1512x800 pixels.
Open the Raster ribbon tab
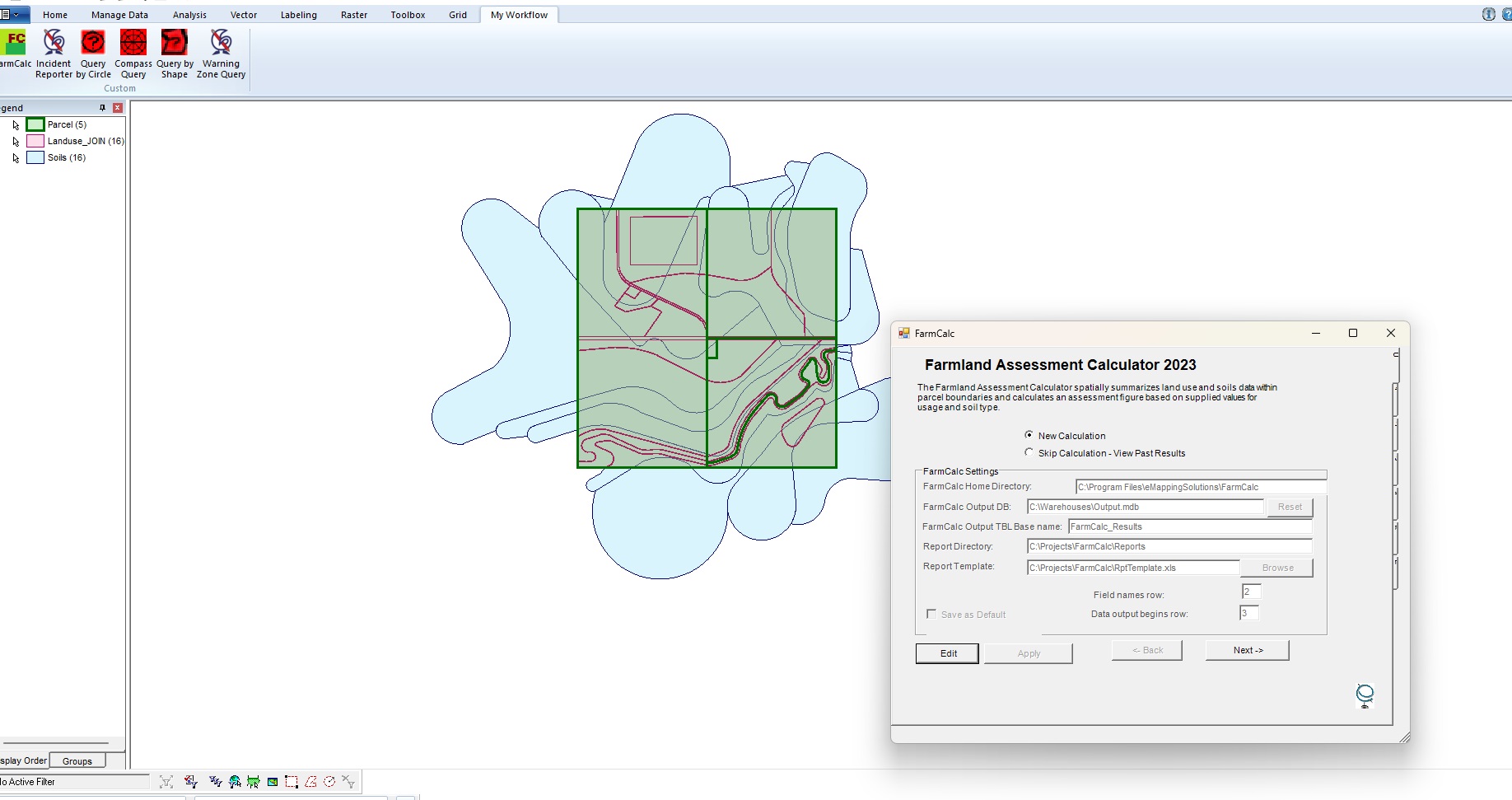tap(354, 15)
